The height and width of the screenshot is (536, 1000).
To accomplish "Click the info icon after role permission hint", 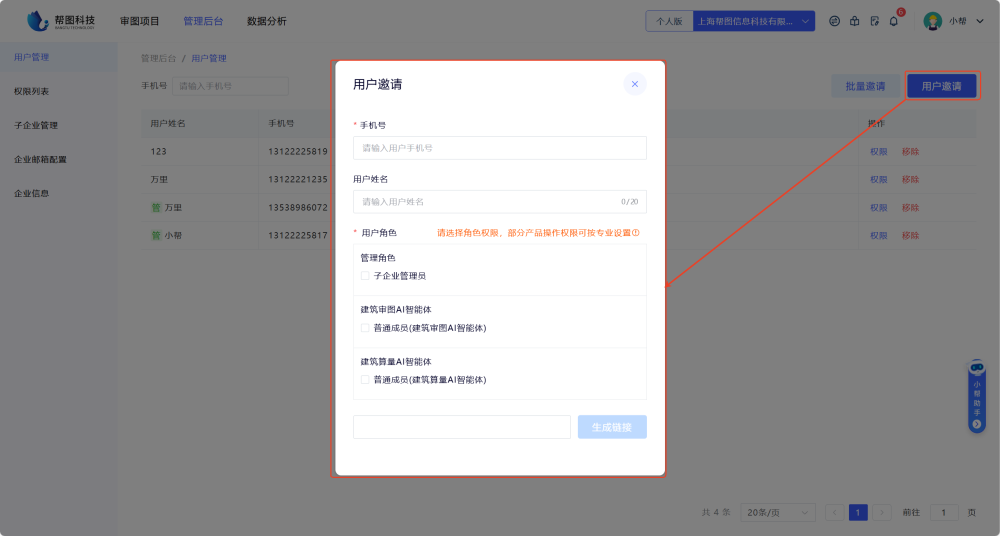I will click(x=635, y=233).
